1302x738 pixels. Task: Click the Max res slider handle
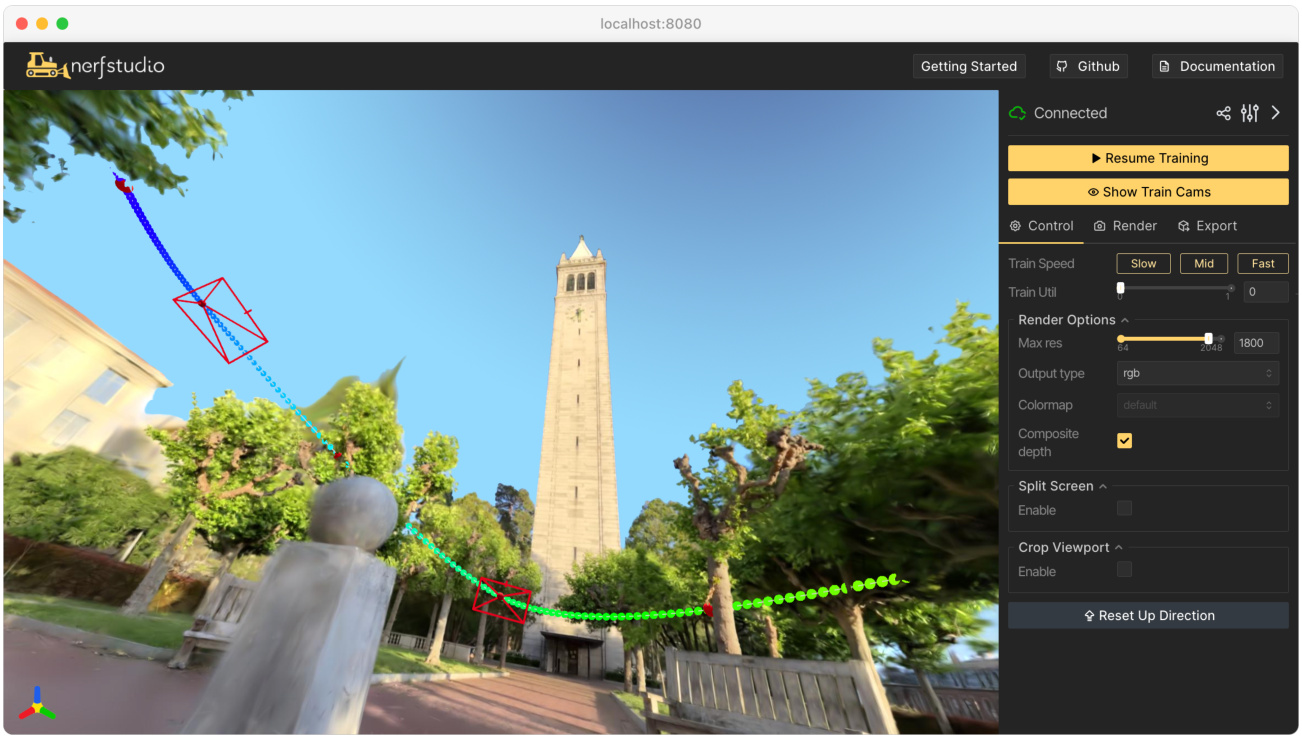tap(1209, 339)
